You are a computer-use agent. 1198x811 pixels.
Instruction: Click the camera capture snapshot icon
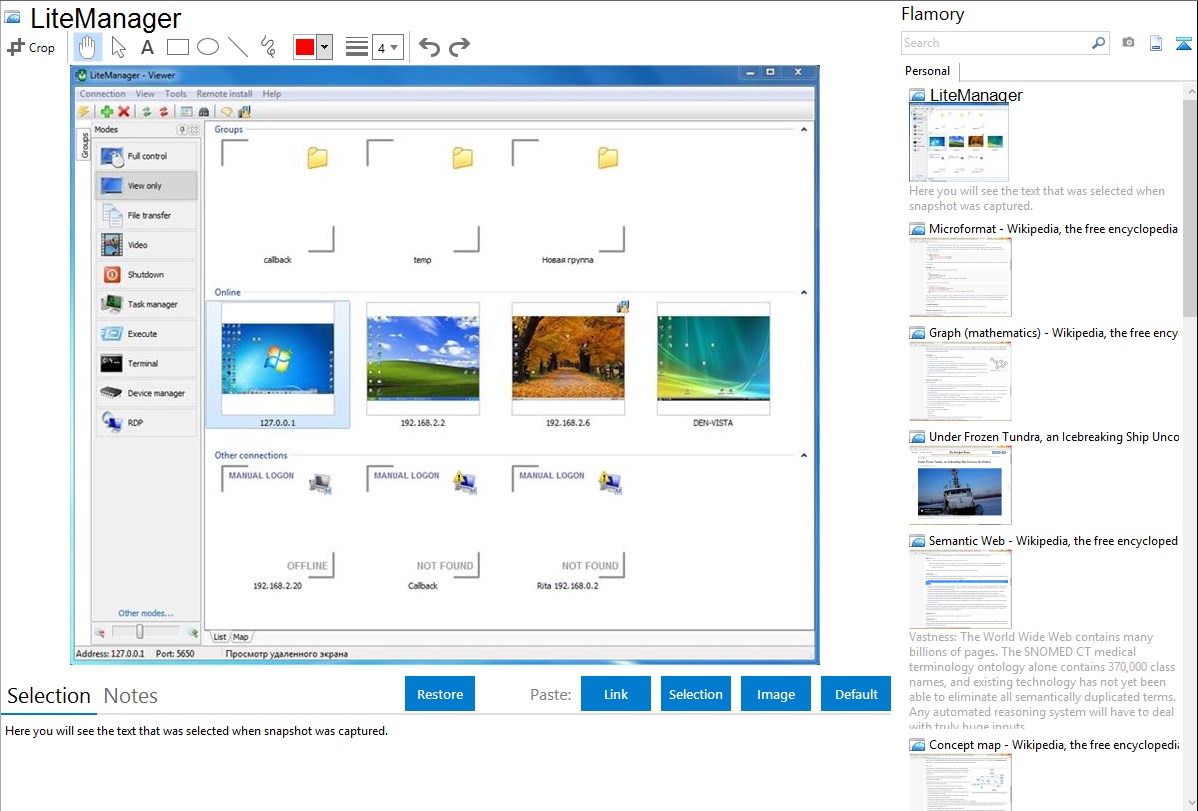[x=1128, y=43]
